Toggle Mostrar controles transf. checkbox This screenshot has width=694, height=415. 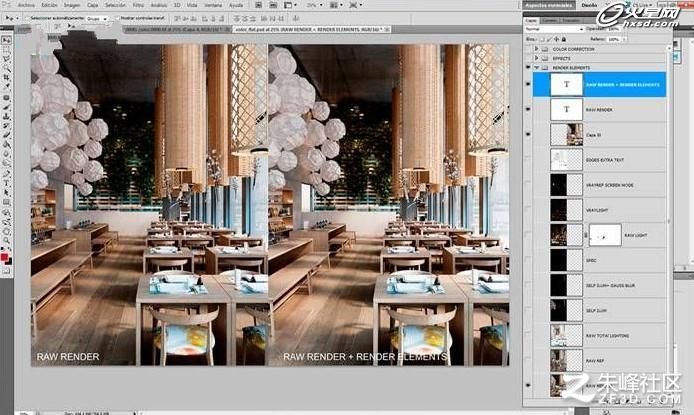(x=117, y=18)
